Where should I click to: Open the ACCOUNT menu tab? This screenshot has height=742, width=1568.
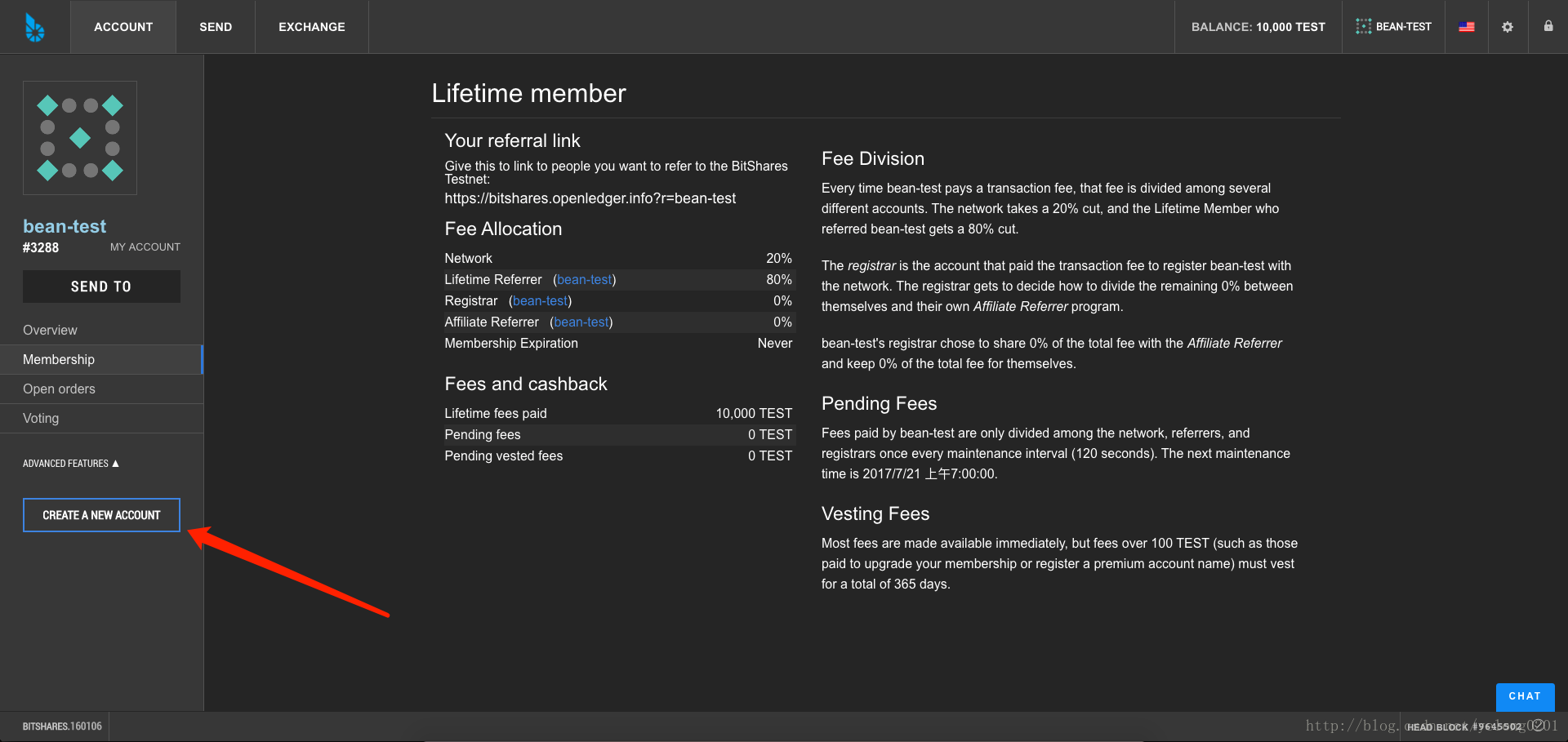[x=123, y=27]
